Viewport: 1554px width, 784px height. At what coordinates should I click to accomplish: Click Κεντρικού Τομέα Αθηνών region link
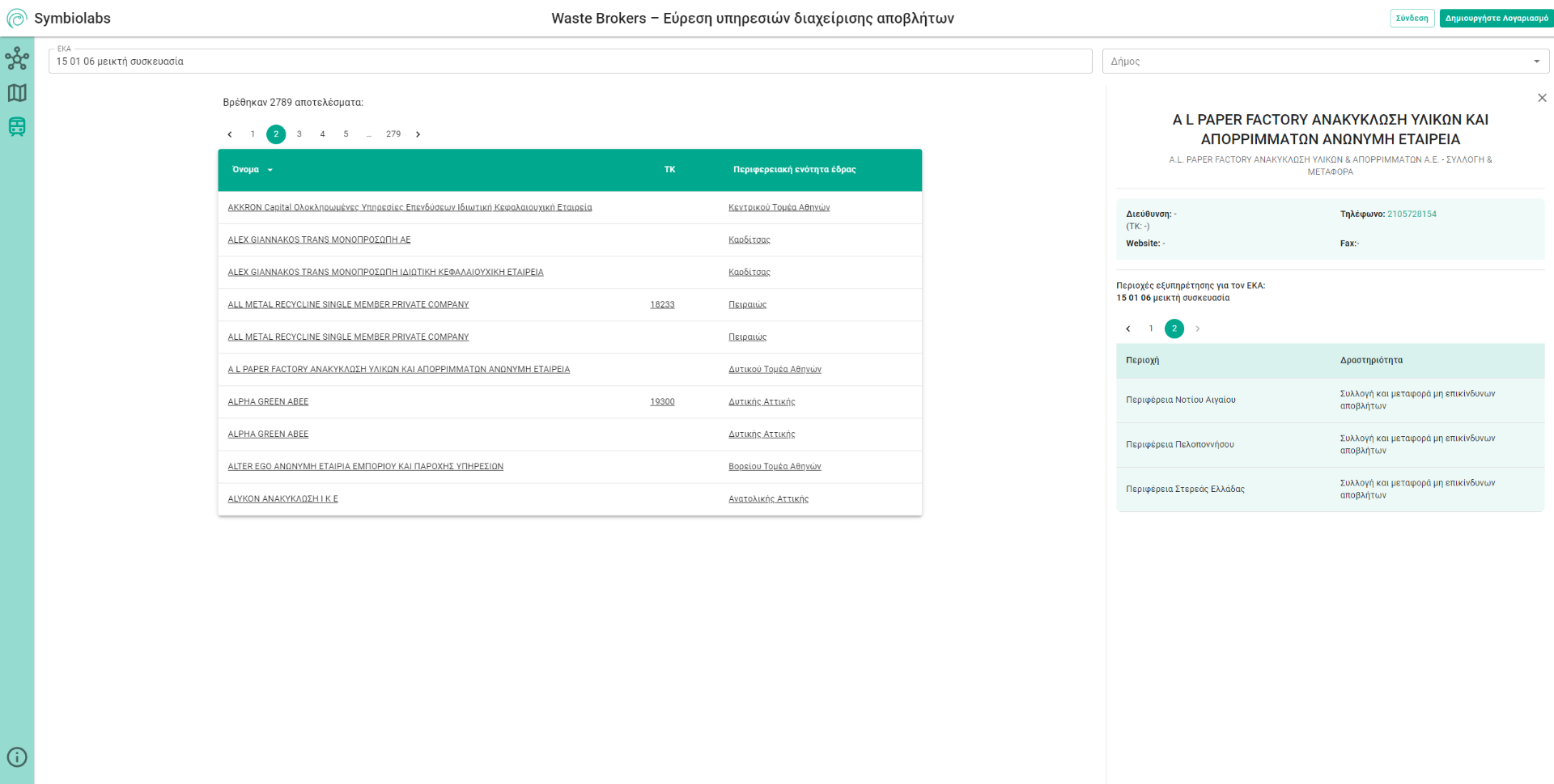coord(779,208)
